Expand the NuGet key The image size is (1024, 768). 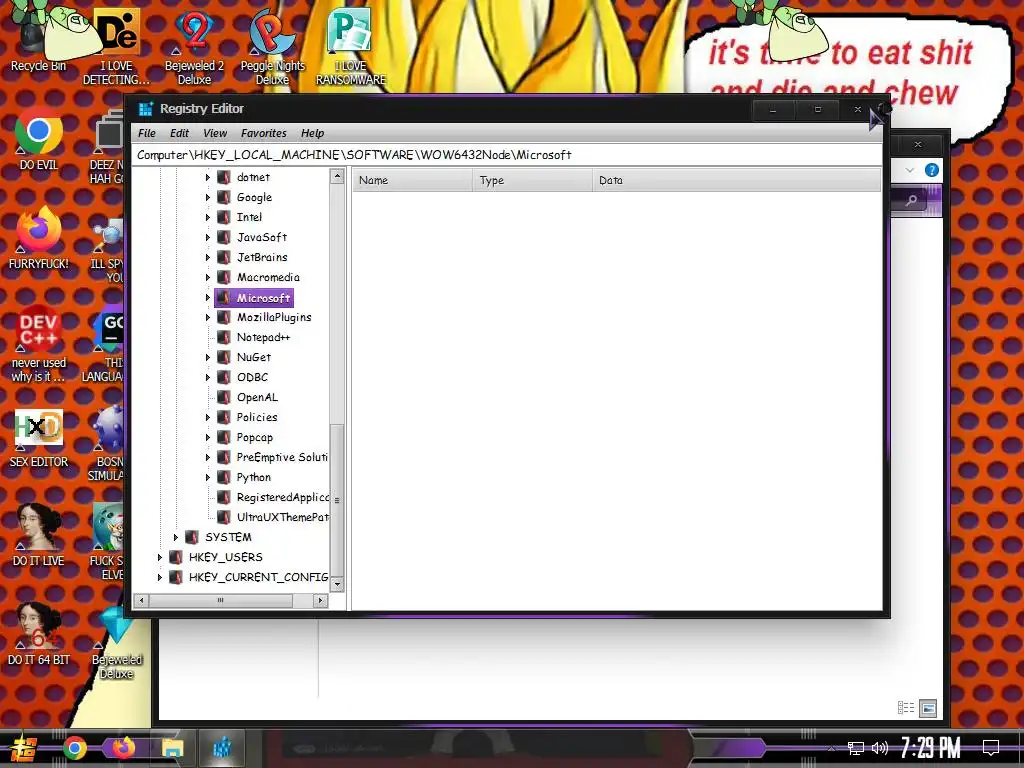(x=208, y=357)
